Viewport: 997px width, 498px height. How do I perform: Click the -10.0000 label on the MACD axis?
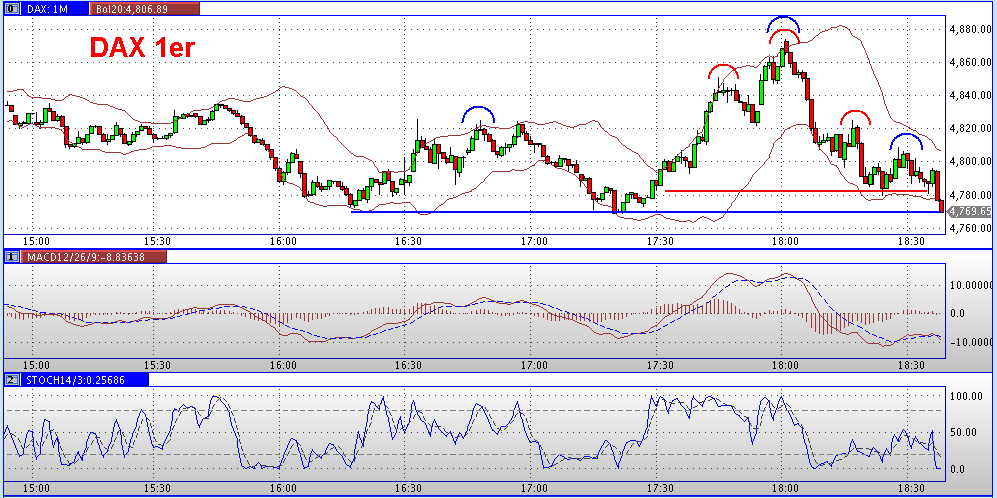coord(972,342)
